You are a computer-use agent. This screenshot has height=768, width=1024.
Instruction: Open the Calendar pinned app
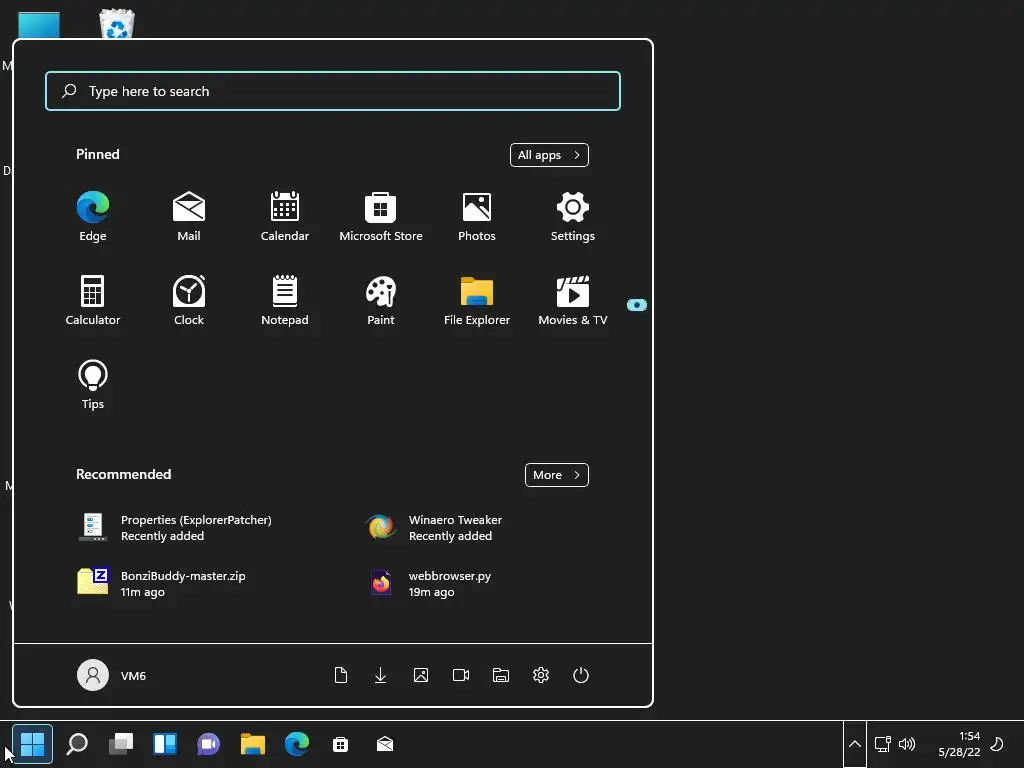pos(285,216)
